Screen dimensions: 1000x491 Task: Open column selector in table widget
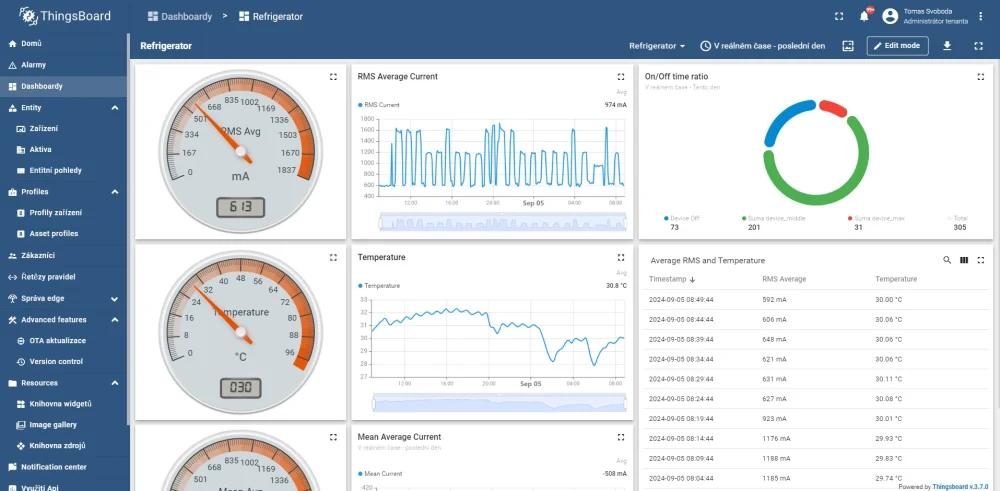click(964, 260)
